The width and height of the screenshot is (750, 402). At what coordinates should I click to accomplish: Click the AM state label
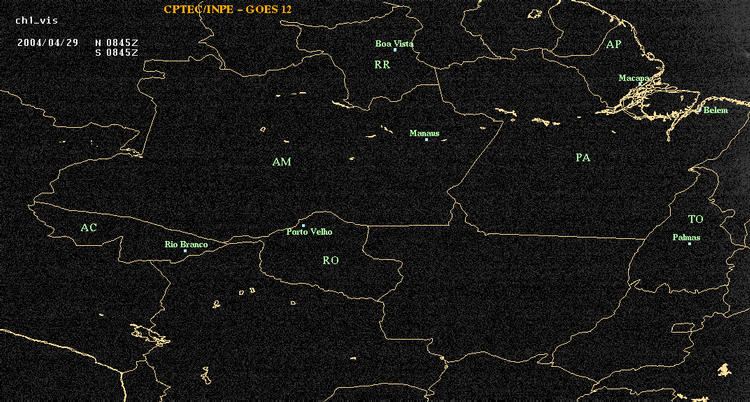281,162
